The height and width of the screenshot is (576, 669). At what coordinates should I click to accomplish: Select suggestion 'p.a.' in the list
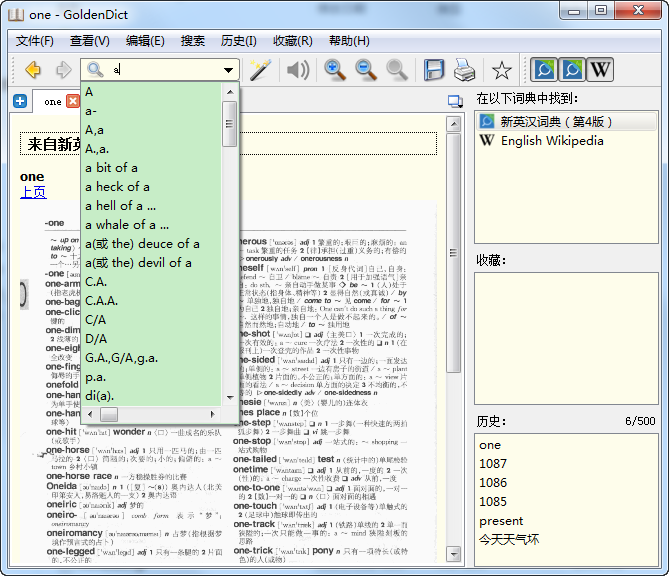click(x=152, y=377)
